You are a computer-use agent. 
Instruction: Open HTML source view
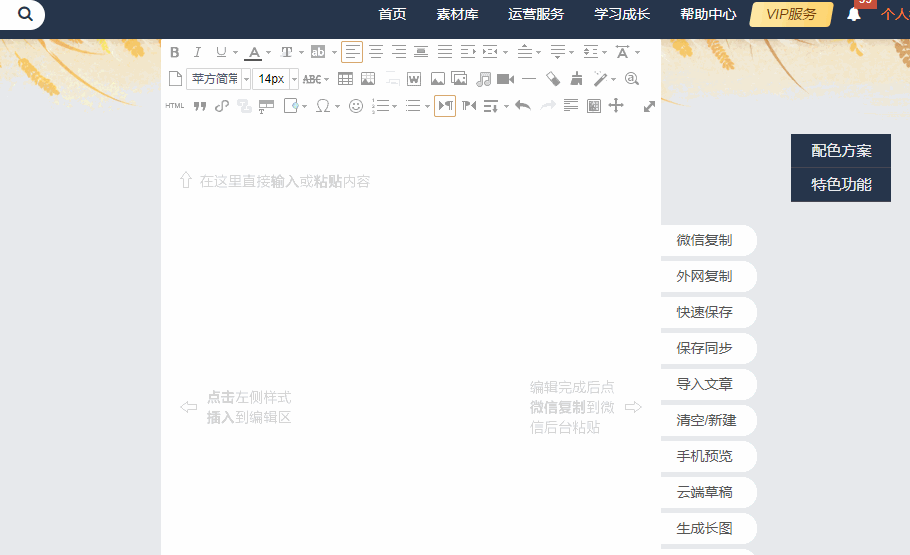175,106
